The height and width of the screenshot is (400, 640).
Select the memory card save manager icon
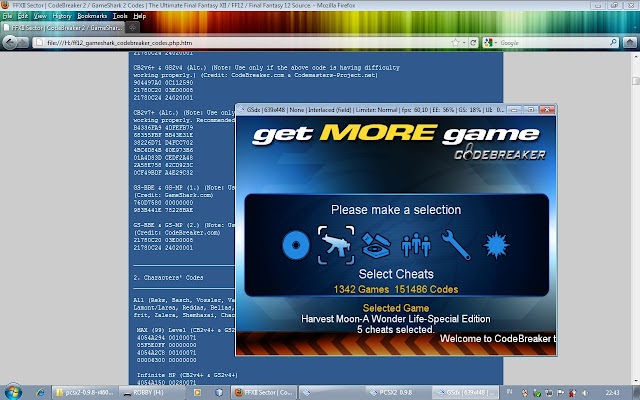pos(376,245)
